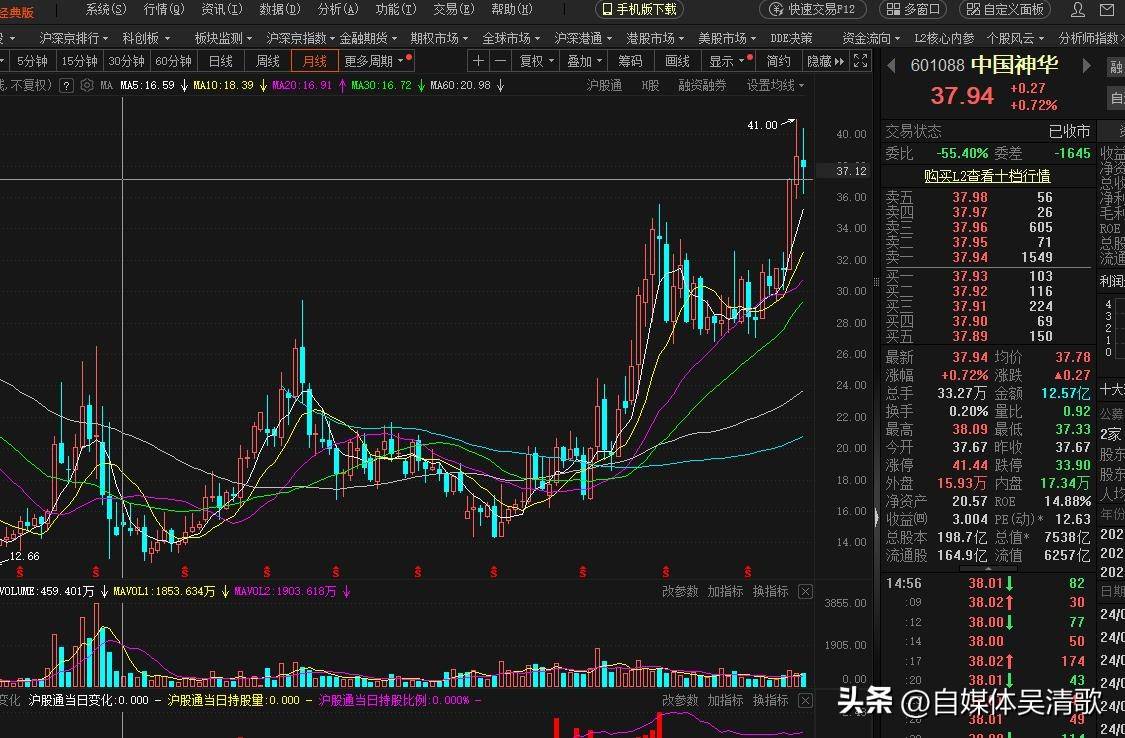Viewport: 1125px width, 738px height.
Task: Switch to 简约 simple mode
Action: tap(778, 61)
